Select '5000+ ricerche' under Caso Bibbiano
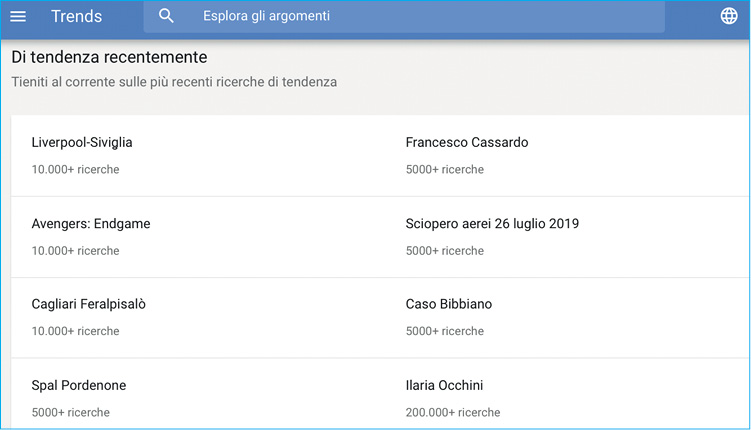Screen dimensions: 751x430 (445, 331)
